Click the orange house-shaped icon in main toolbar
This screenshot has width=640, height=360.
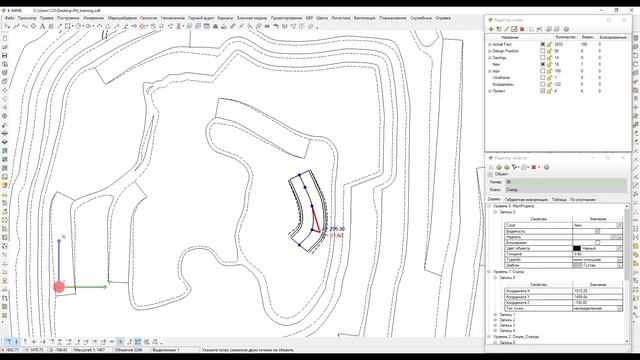pos(142,26)
